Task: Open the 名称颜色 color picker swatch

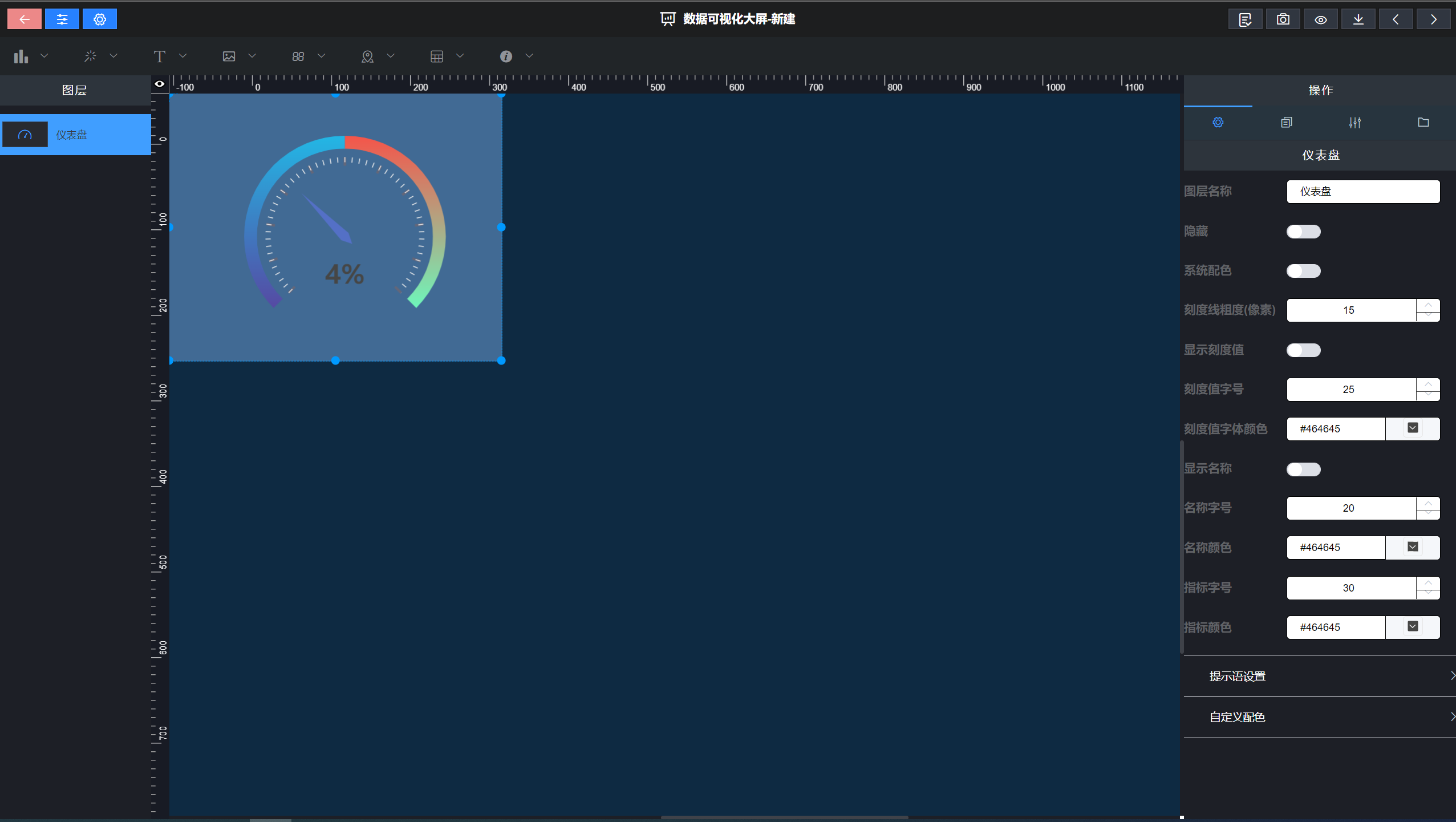Action: point(1413,547)
